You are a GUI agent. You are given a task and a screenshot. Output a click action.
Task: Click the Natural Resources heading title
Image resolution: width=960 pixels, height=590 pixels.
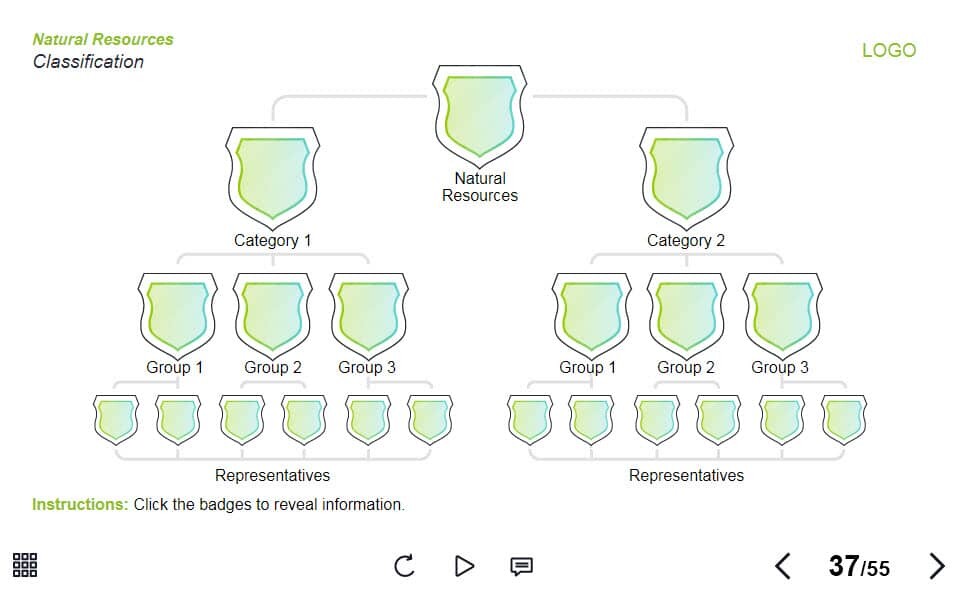coord(102,39)
